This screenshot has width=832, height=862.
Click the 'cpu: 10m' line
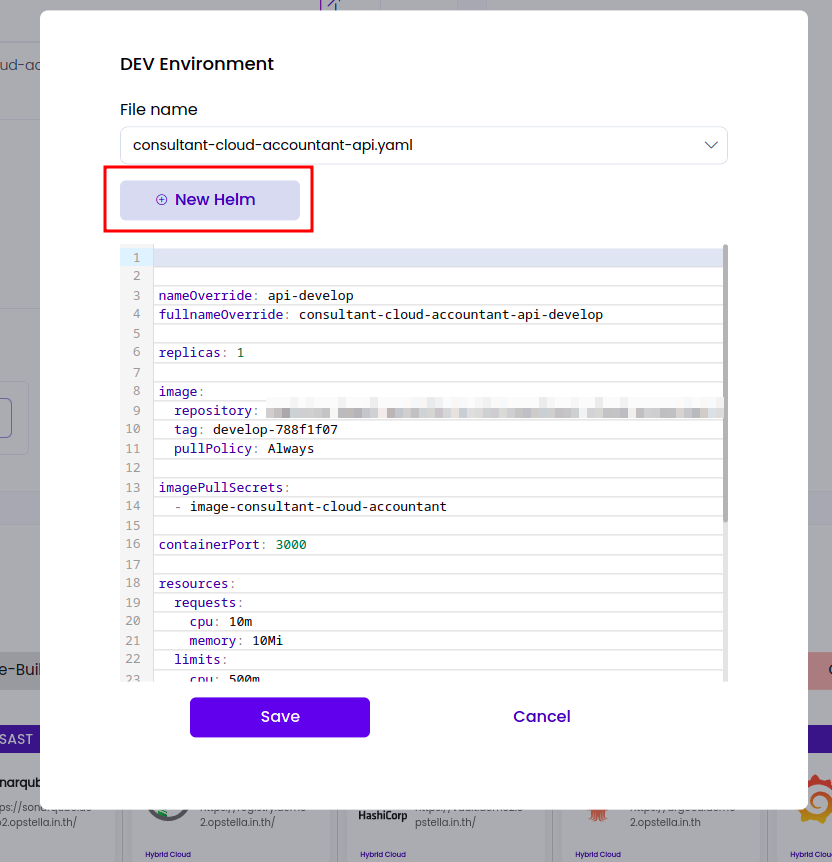pos(221,622)
